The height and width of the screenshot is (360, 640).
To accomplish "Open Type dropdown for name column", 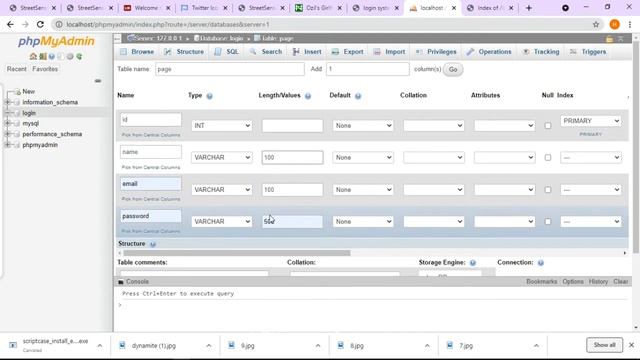I will [x=222, y=158].
